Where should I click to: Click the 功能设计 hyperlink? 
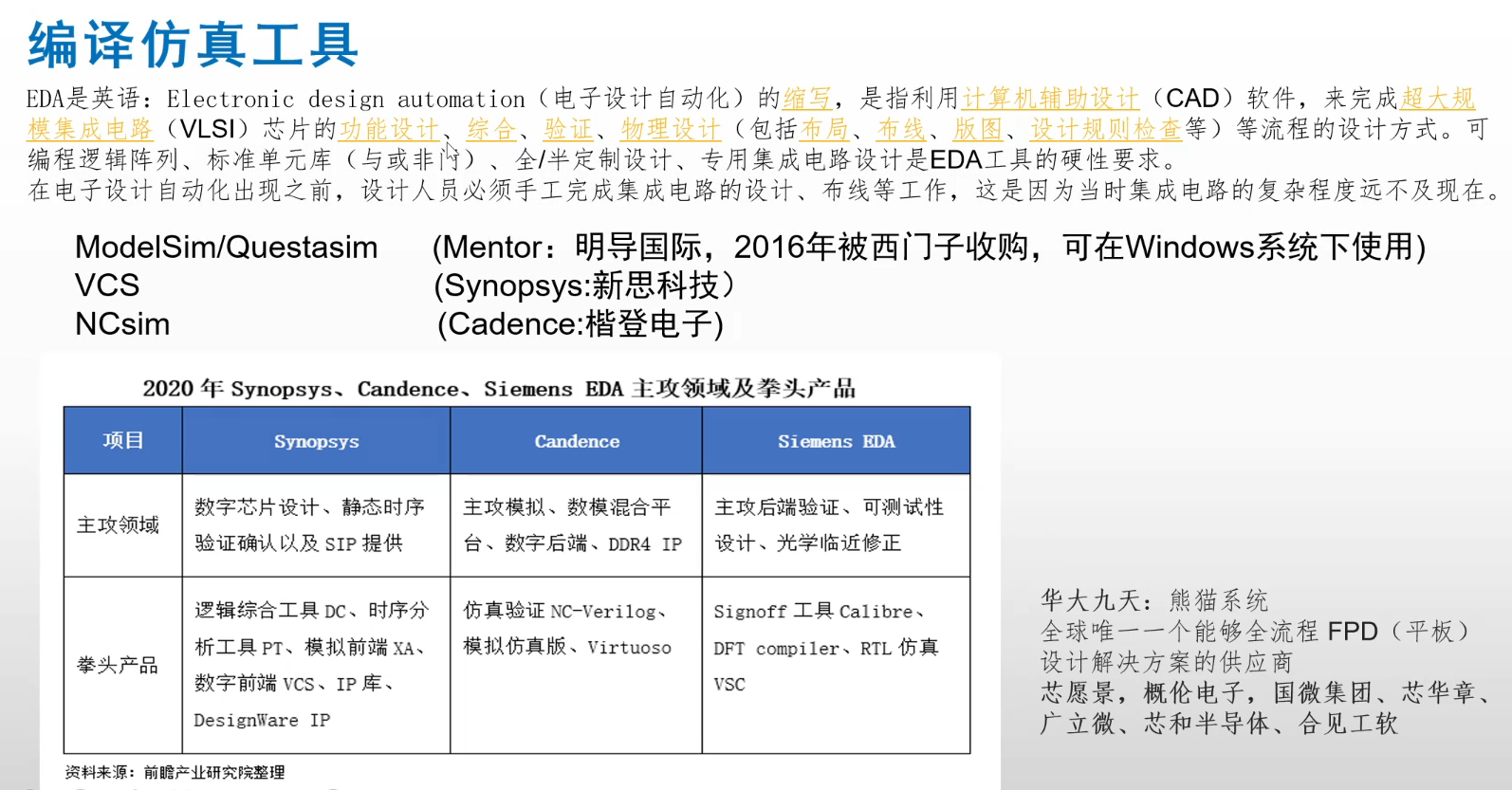point(389,129)
